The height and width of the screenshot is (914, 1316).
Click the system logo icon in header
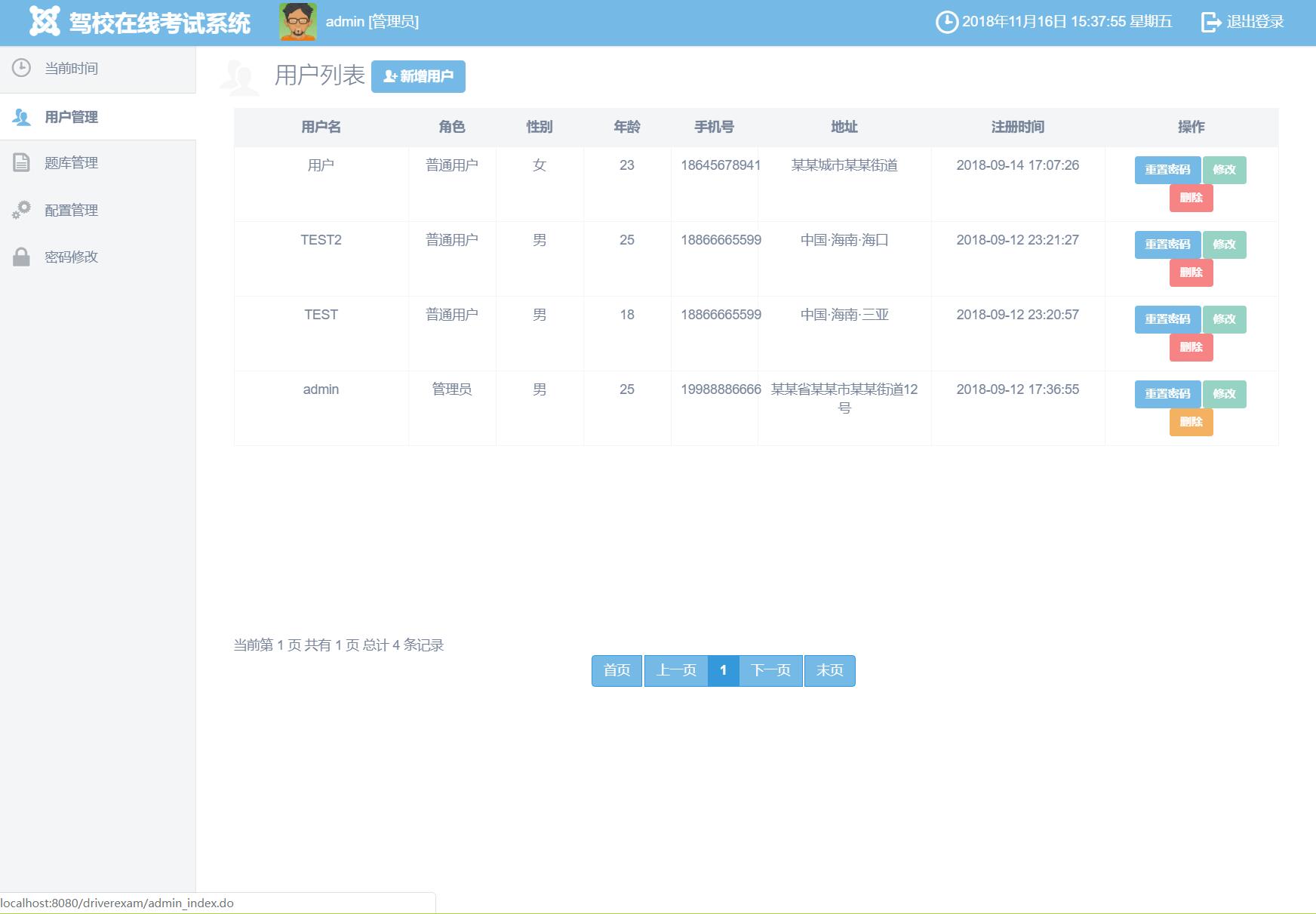(45, 22)
